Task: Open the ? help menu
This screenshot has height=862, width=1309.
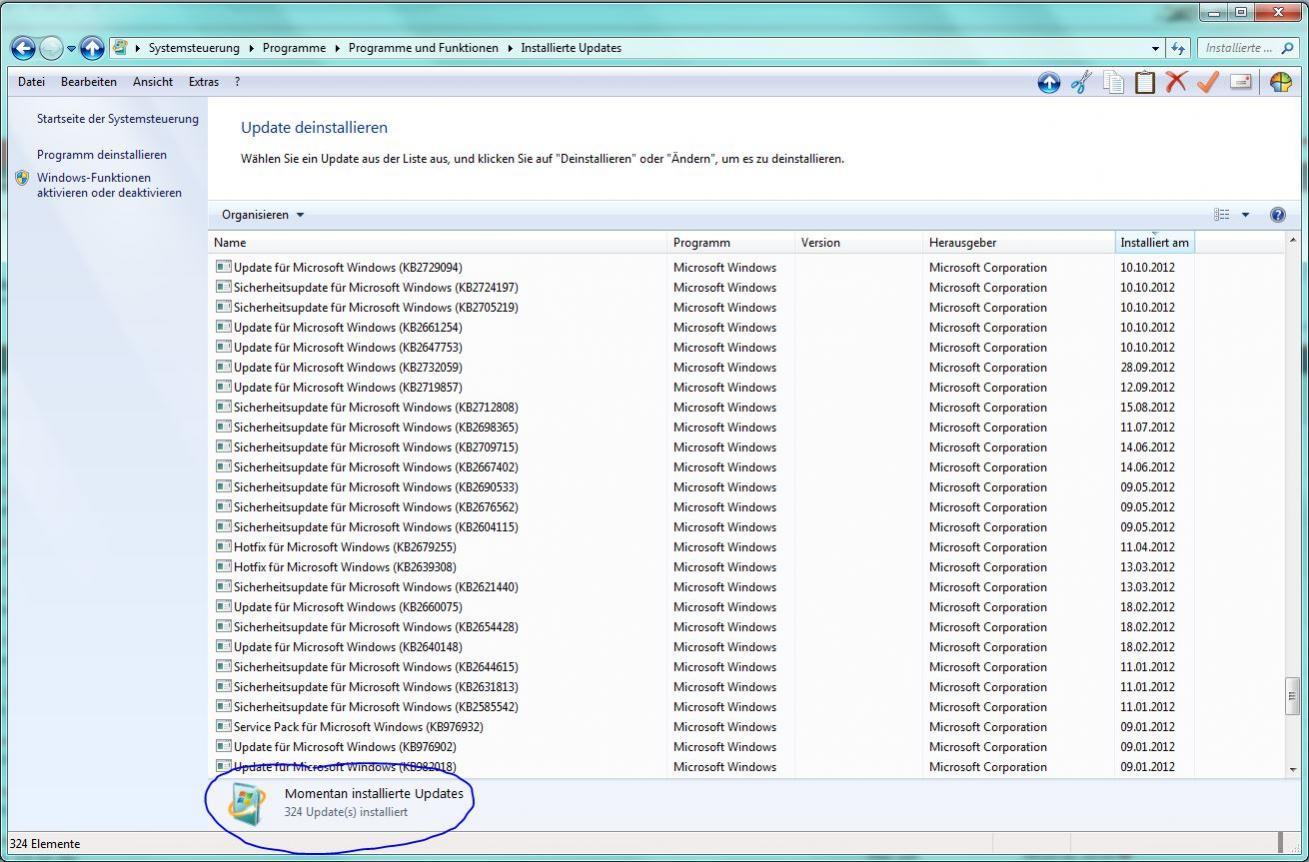Action: click(237, 82)
